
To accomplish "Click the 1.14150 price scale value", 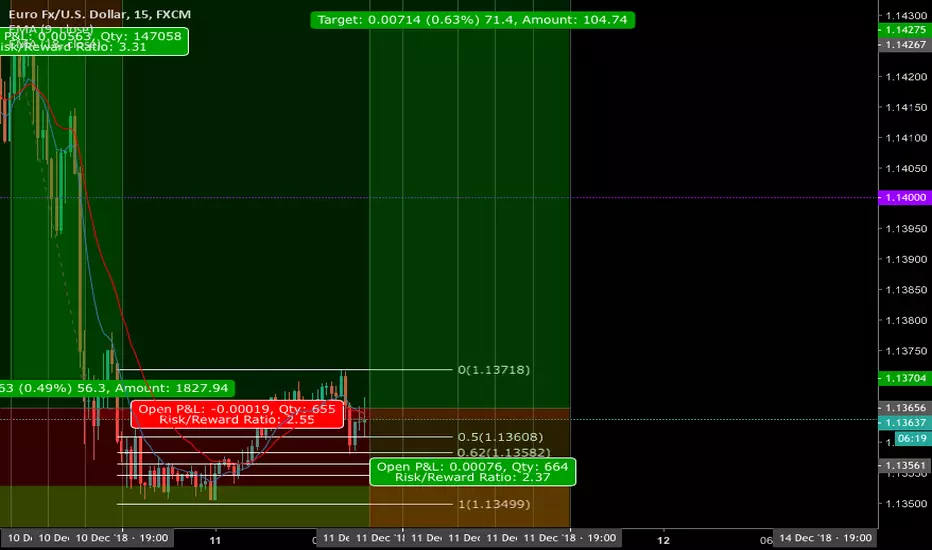I will [906, 108].
